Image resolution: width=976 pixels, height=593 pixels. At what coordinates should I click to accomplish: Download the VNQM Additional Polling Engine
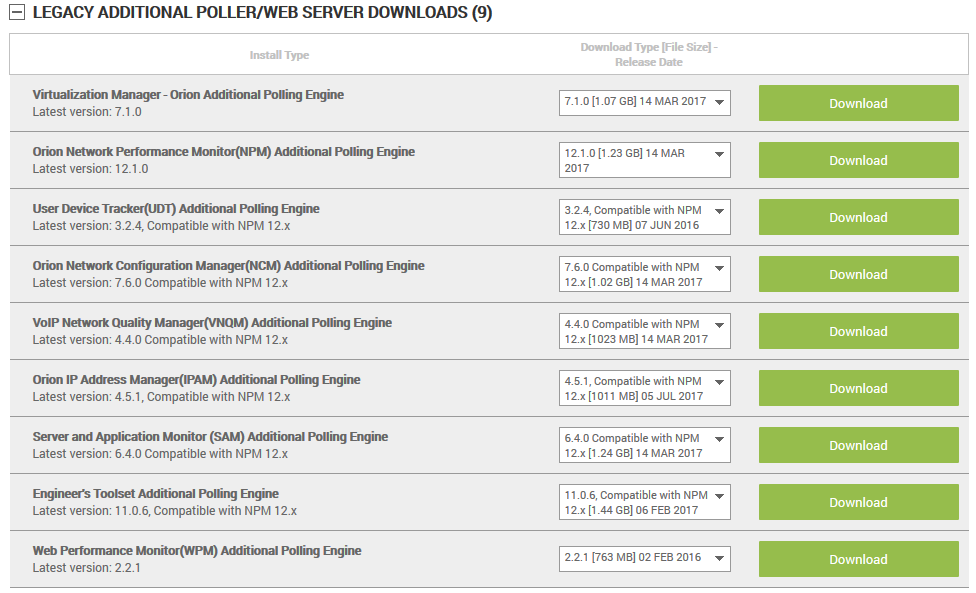pos(858,330)
